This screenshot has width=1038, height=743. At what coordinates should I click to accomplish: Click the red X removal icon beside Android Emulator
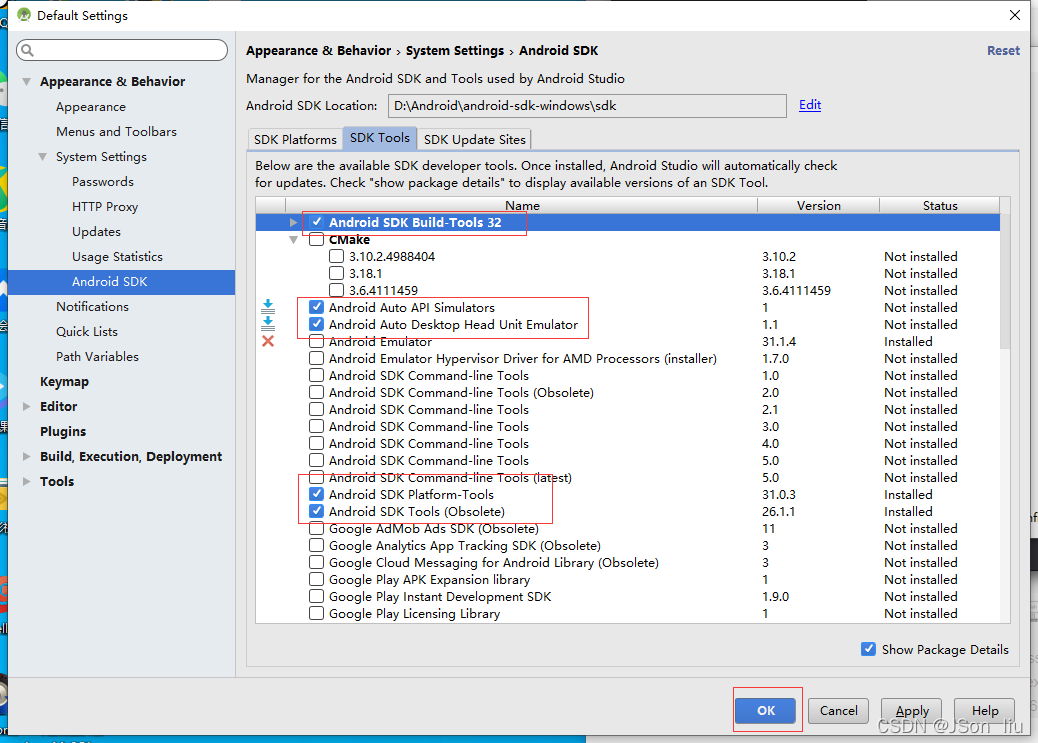coord(268,341)
